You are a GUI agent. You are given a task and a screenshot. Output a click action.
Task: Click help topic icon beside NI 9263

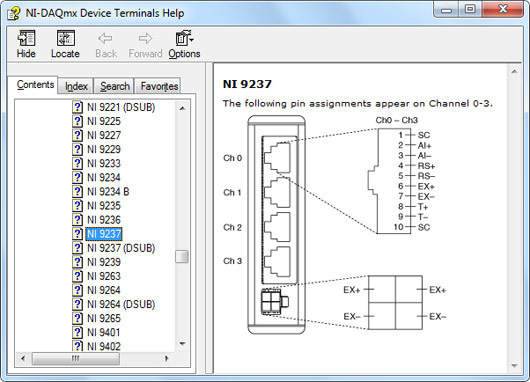point(77,276)
